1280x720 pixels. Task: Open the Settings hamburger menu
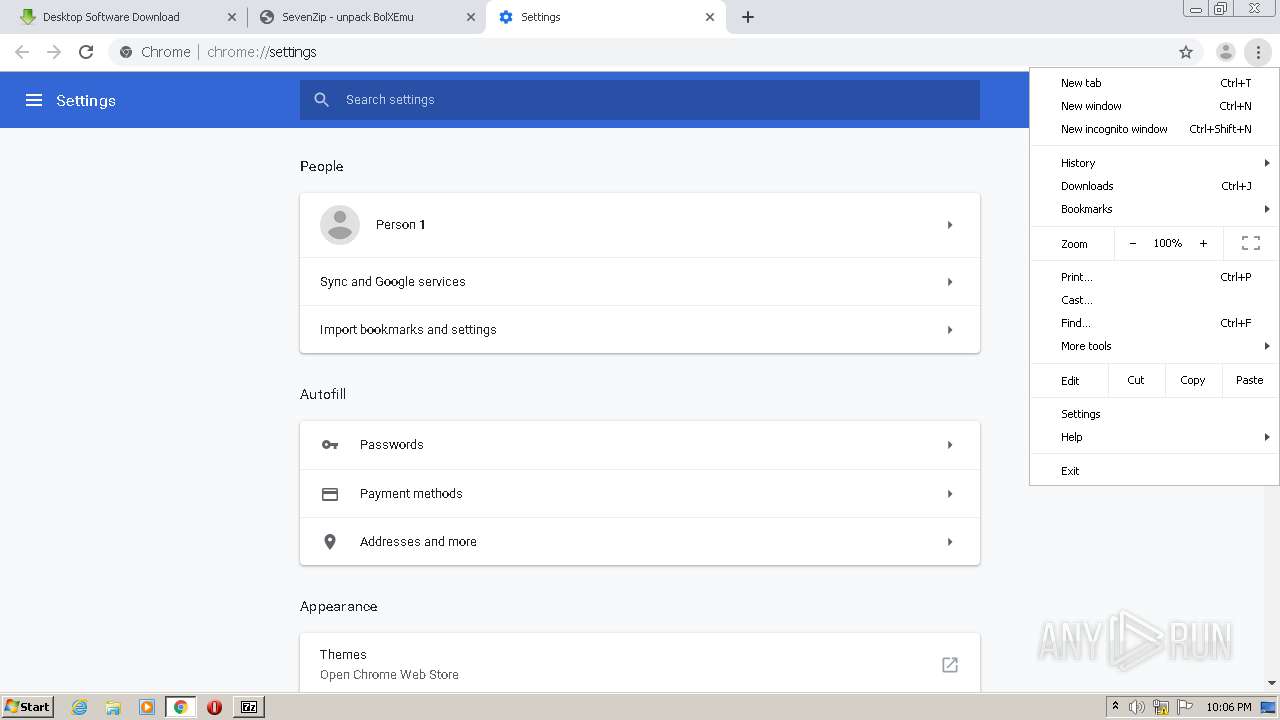(x=34, y=100)
